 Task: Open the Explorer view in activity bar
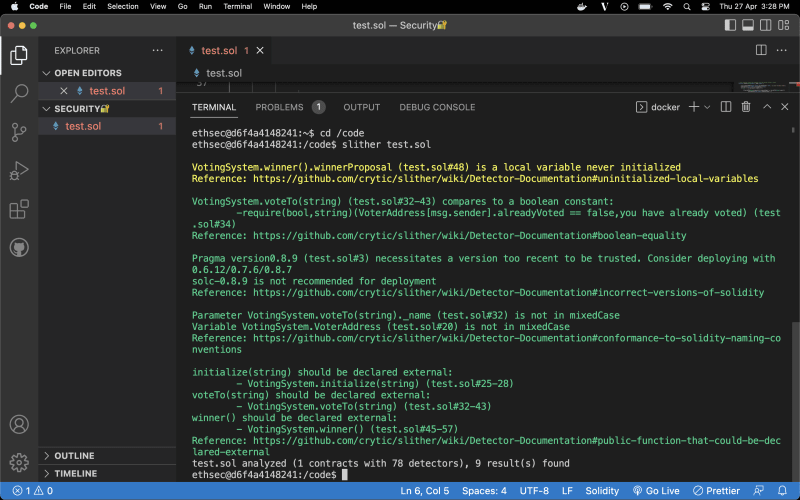[x=19, y=55]
